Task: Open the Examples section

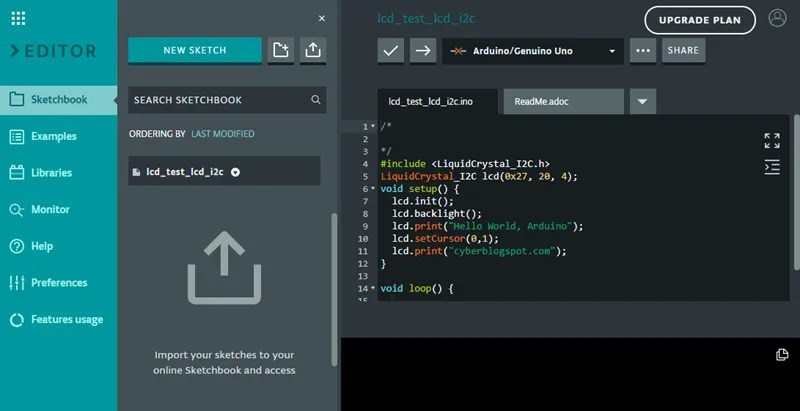Action: (x=59, y=137)
